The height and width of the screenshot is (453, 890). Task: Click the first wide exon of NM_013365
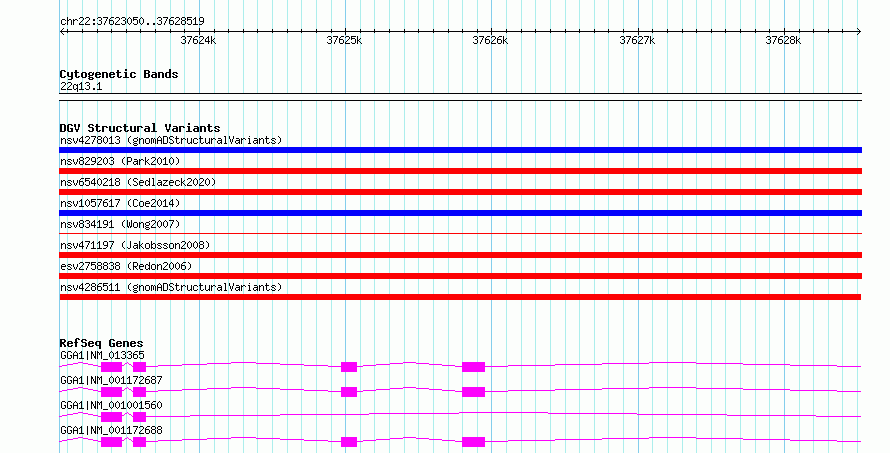click(111, 367)
